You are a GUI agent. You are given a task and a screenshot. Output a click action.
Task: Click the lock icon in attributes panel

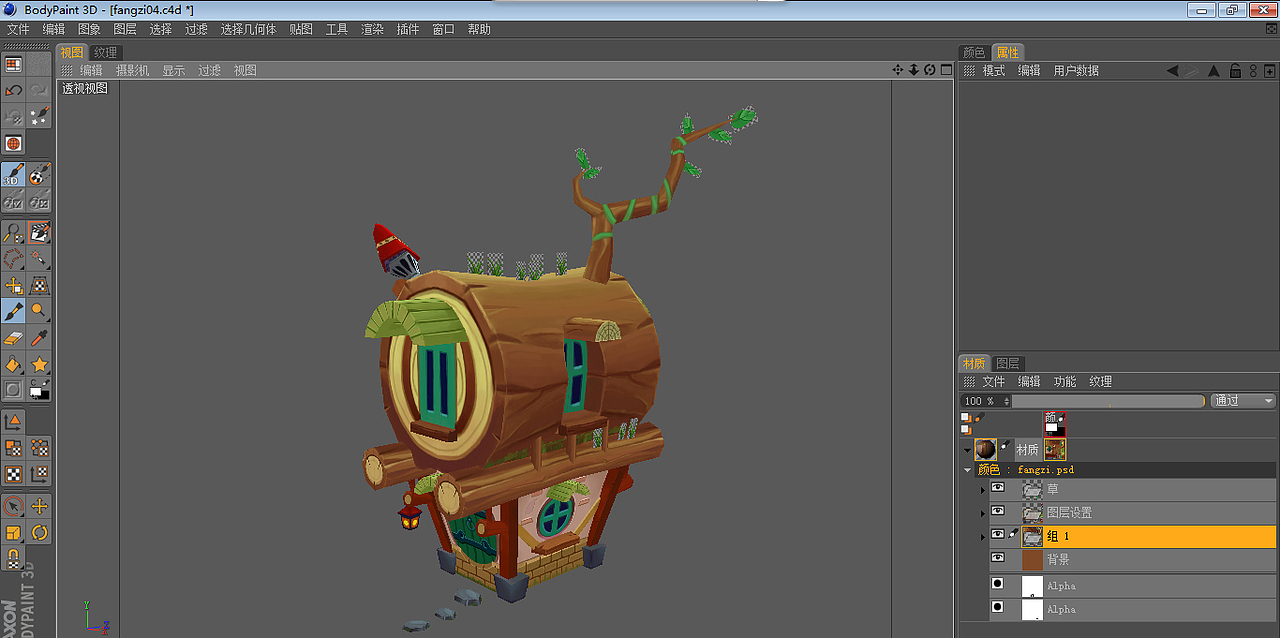(1235, 70)
